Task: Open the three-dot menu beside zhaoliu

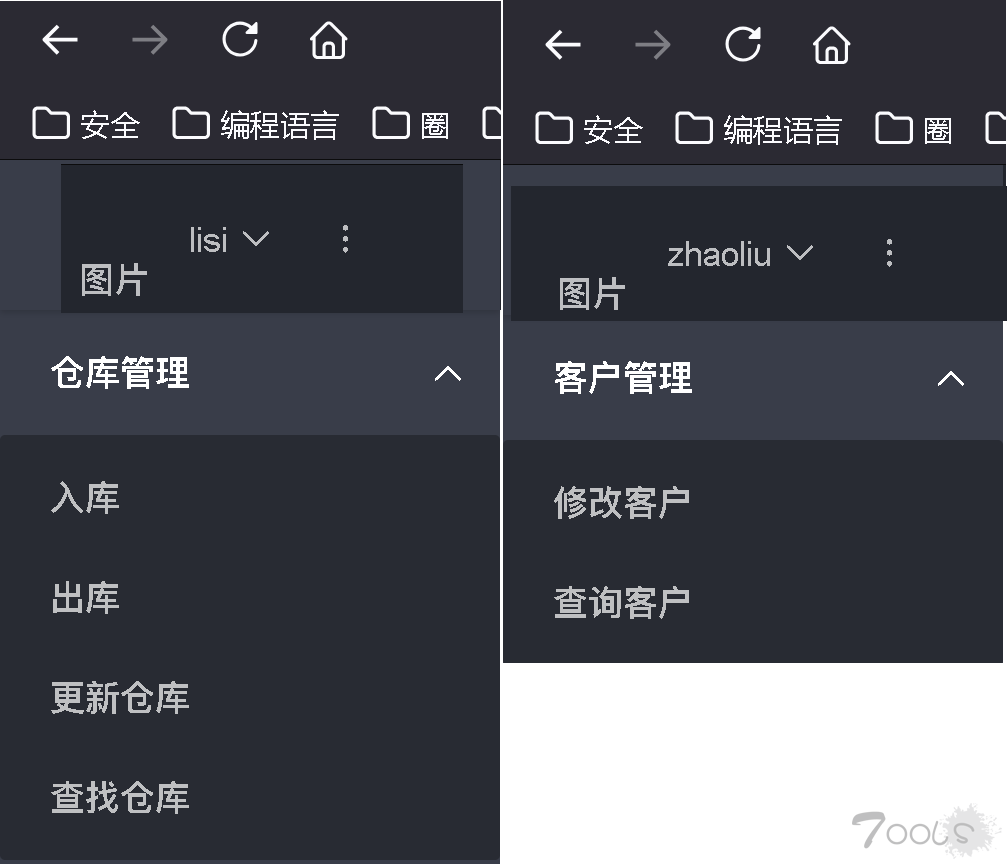Action: click(x=889, y=253)
